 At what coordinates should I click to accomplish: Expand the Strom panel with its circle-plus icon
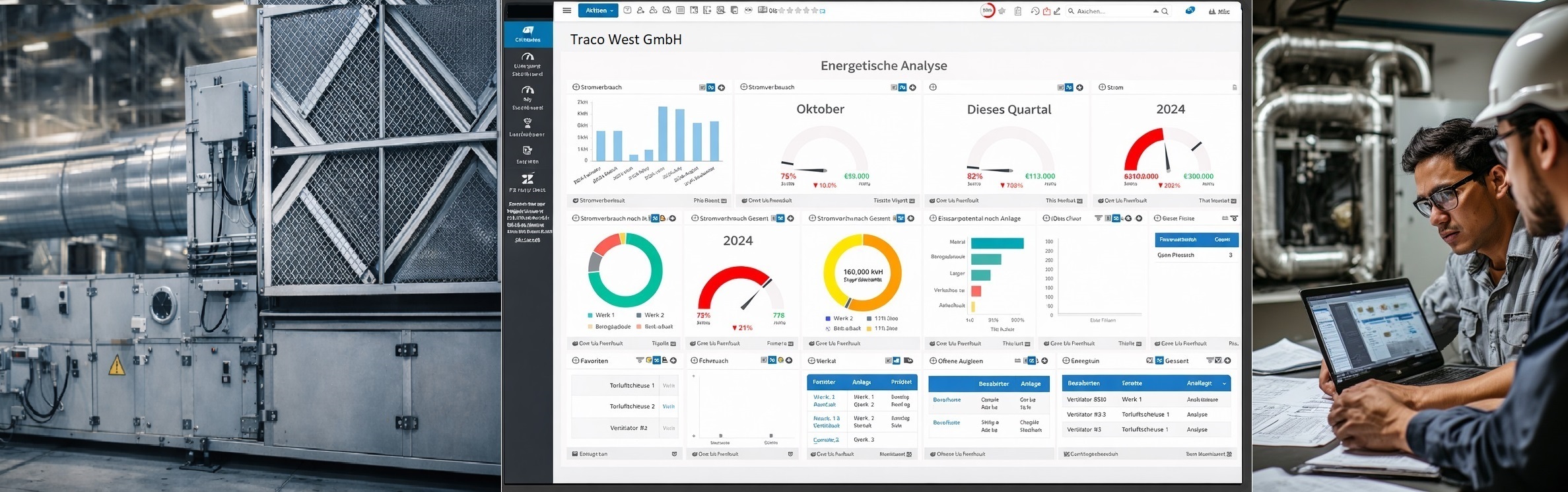coord(1102,87)
